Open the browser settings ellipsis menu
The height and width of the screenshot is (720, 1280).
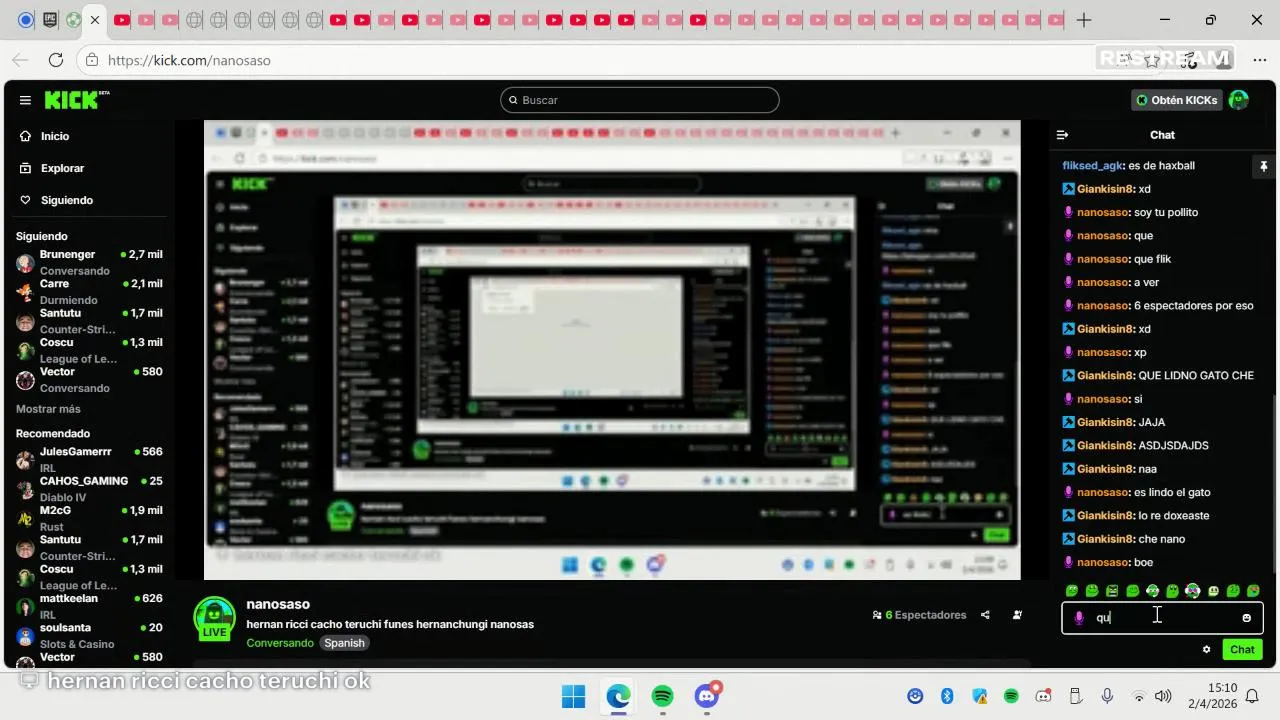click(1259, 60)
